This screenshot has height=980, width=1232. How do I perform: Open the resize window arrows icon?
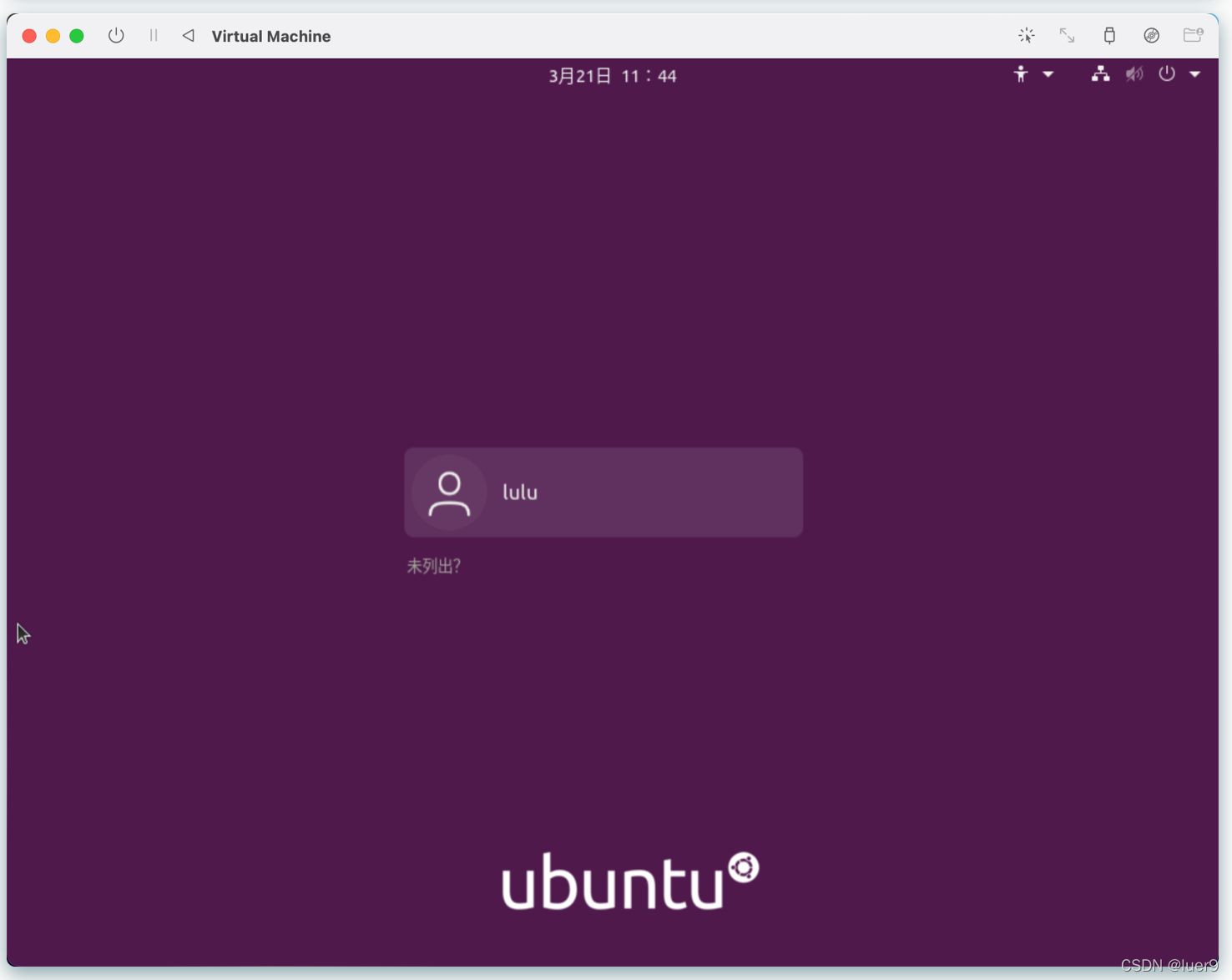coord(1068,35)
